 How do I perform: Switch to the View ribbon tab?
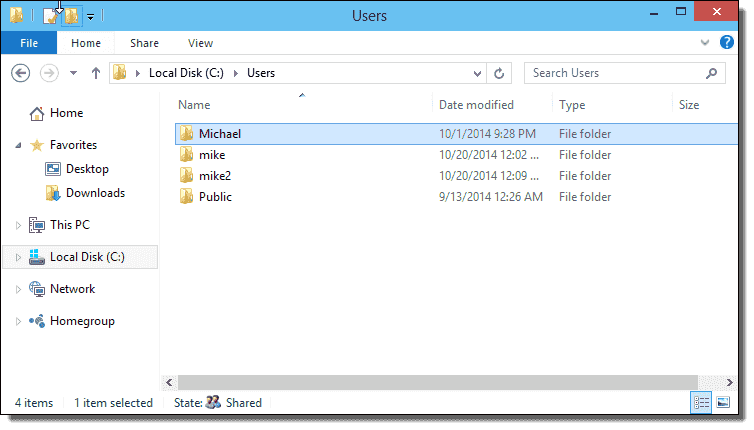200,43
